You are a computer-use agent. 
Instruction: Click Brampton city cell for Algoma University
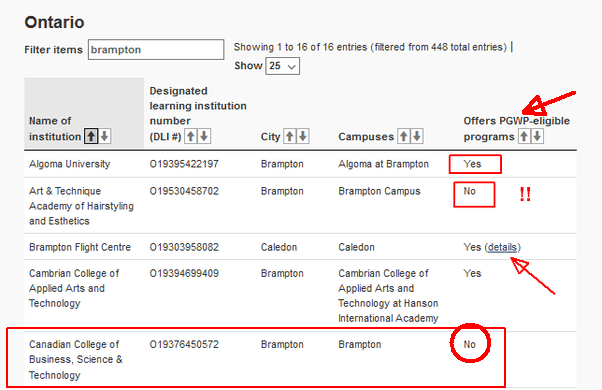point(282,164)
